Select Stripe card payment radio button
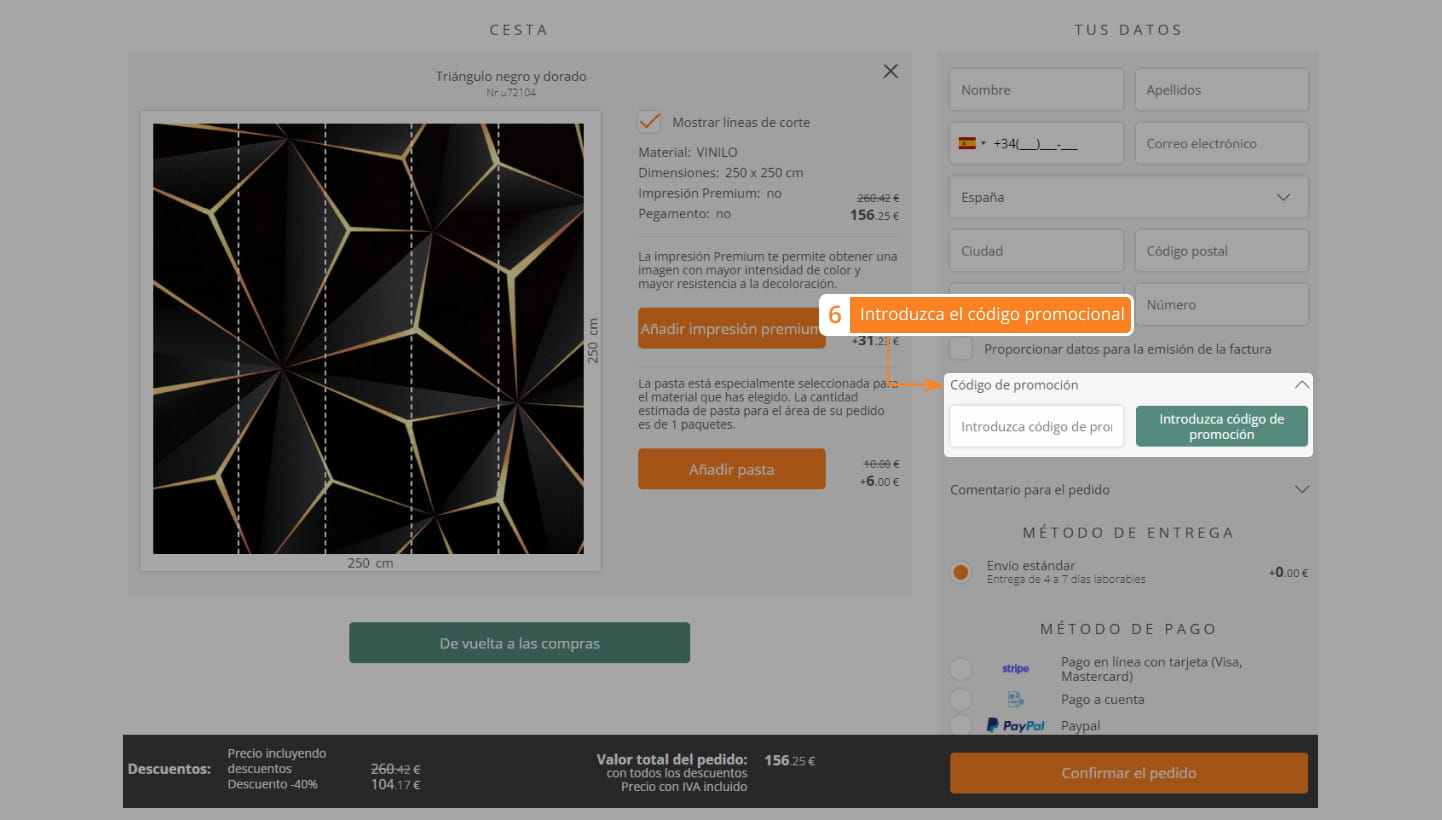Screen dimensions: 1442x820 coord(961,669)
